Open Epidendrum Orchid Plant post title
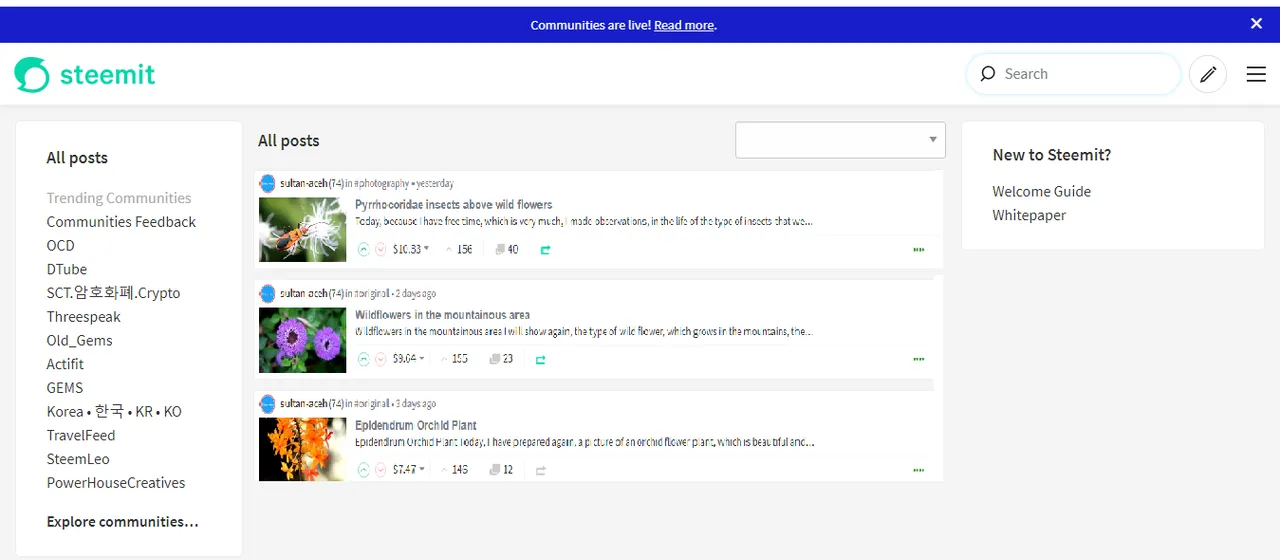This screenshot has width=1280, height=560. tap(416, 425)
